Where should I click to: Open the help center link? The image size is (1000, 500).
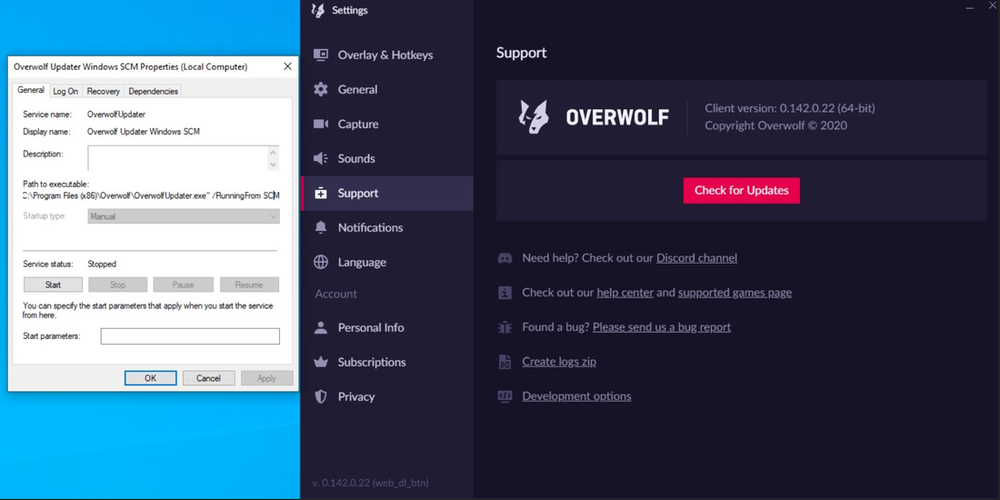[x=625, y=293]
